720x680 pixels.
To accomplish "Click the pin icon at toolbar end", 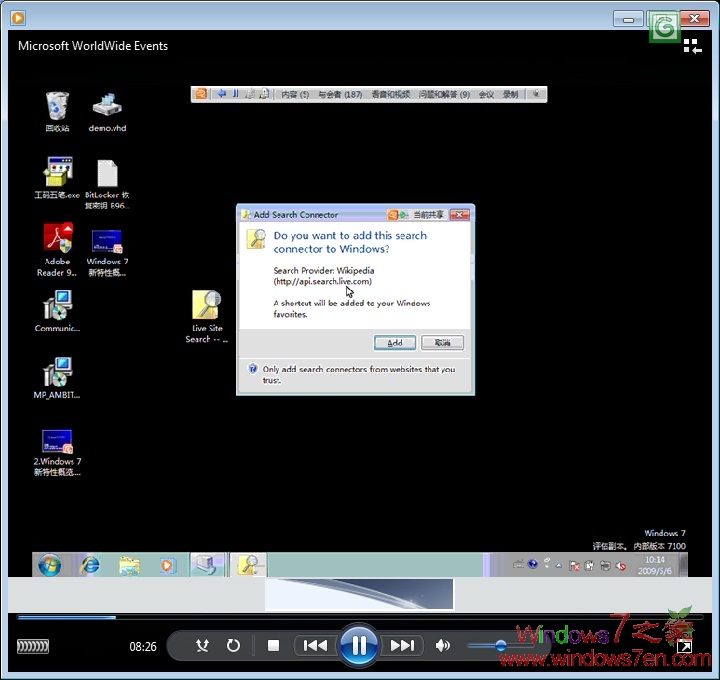I will tap(536, 94).
